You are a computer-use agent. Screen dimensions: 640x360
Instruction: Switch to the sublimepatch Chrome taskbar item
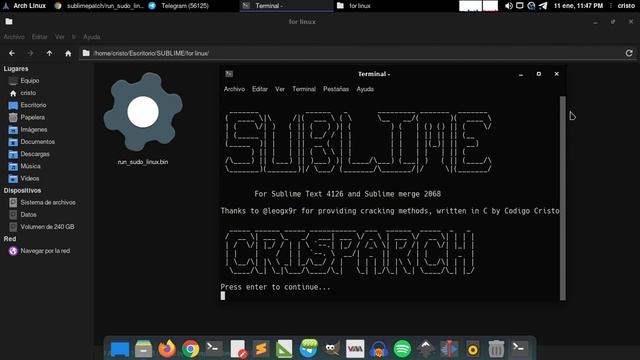(99, 6)
